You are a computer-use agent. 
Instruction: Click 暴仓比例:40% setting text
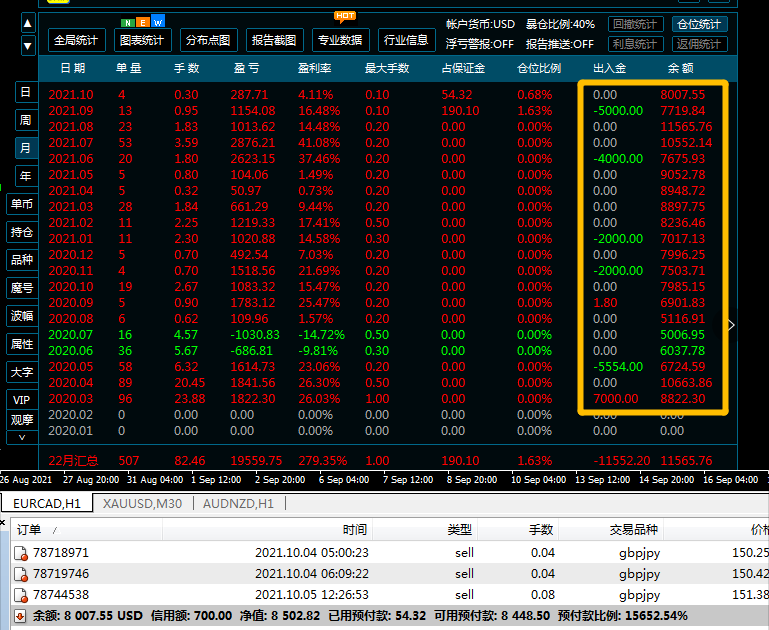tap(560, 24)
